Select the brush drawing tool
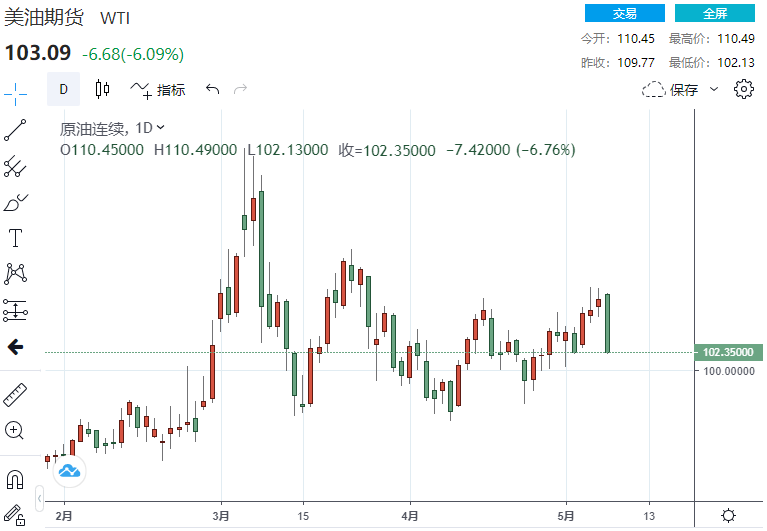767x531 pixels. pyautogui.click(x=15, y=202)
